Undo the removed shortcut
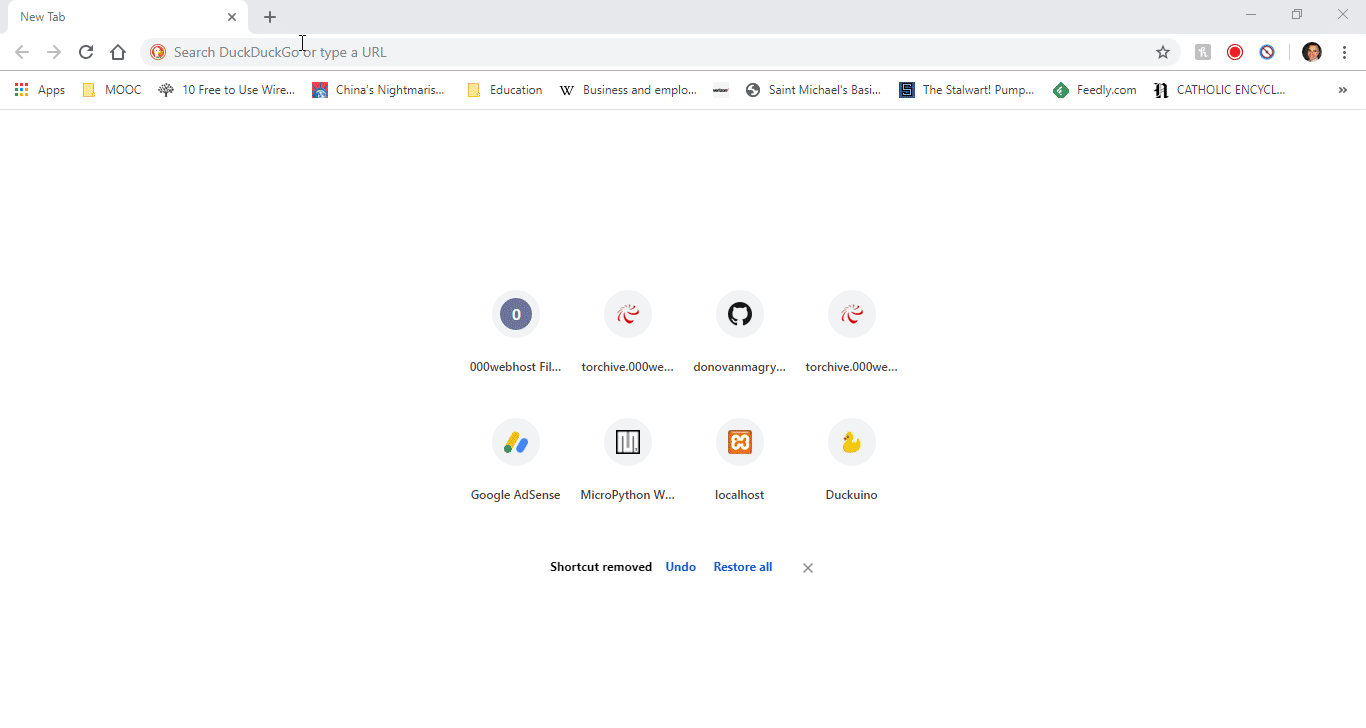The width and height of the screenshot is (1366, 728). click(681, 566)
